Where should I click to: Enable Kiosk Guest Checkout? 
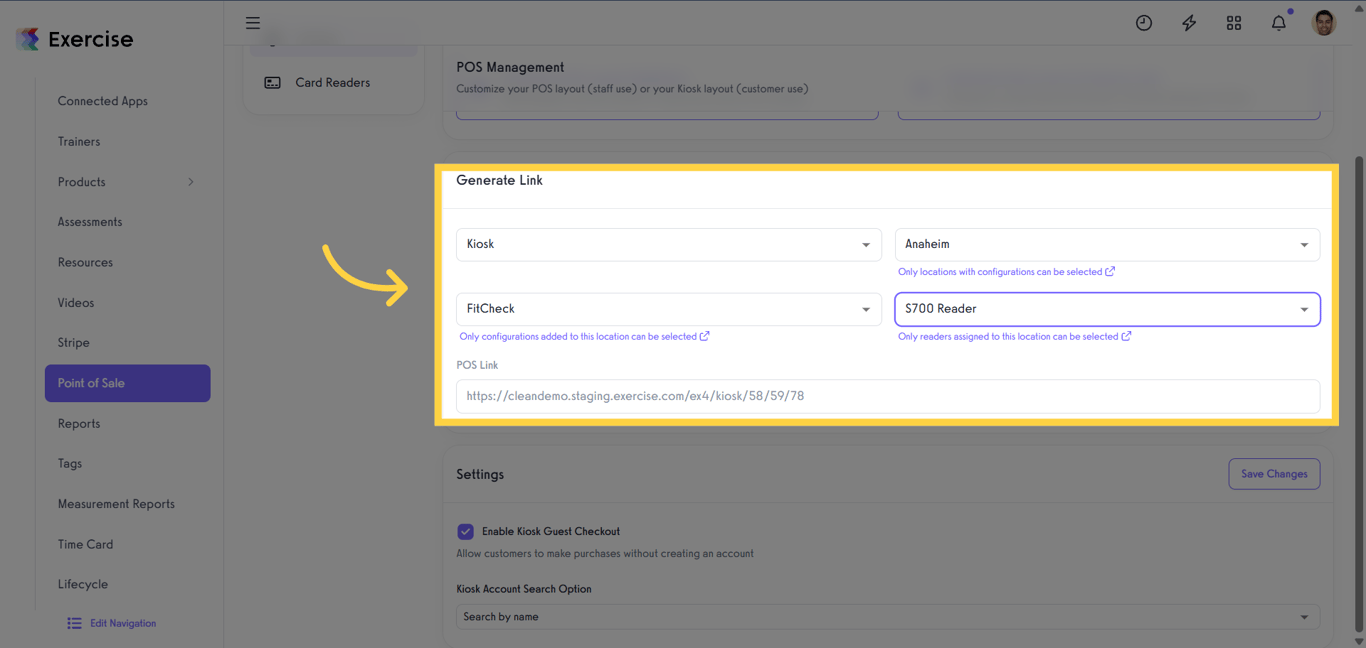[465, 531]
